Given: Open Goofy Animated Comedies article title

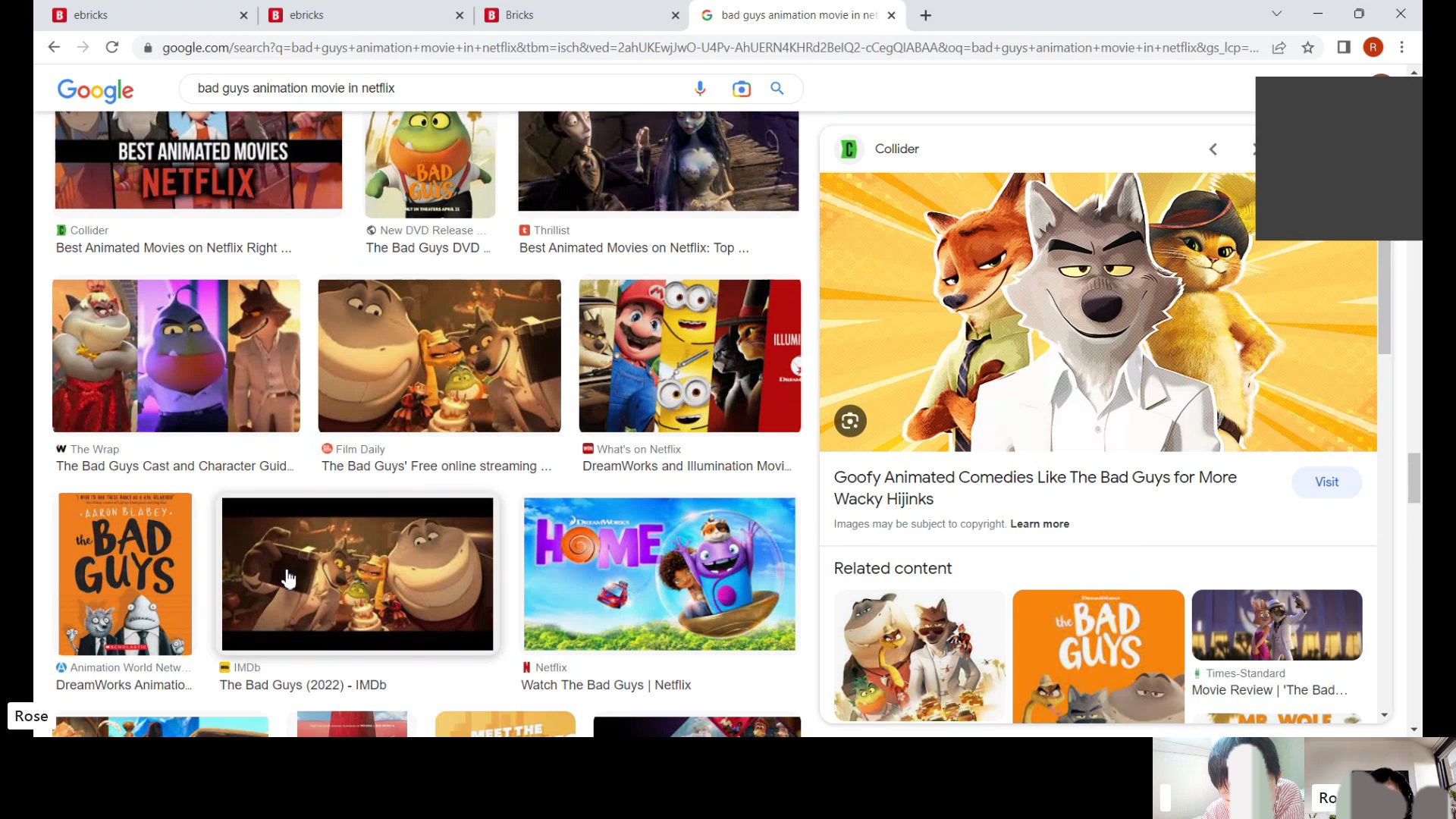Looking at the screenshot, I should 1035,488.
